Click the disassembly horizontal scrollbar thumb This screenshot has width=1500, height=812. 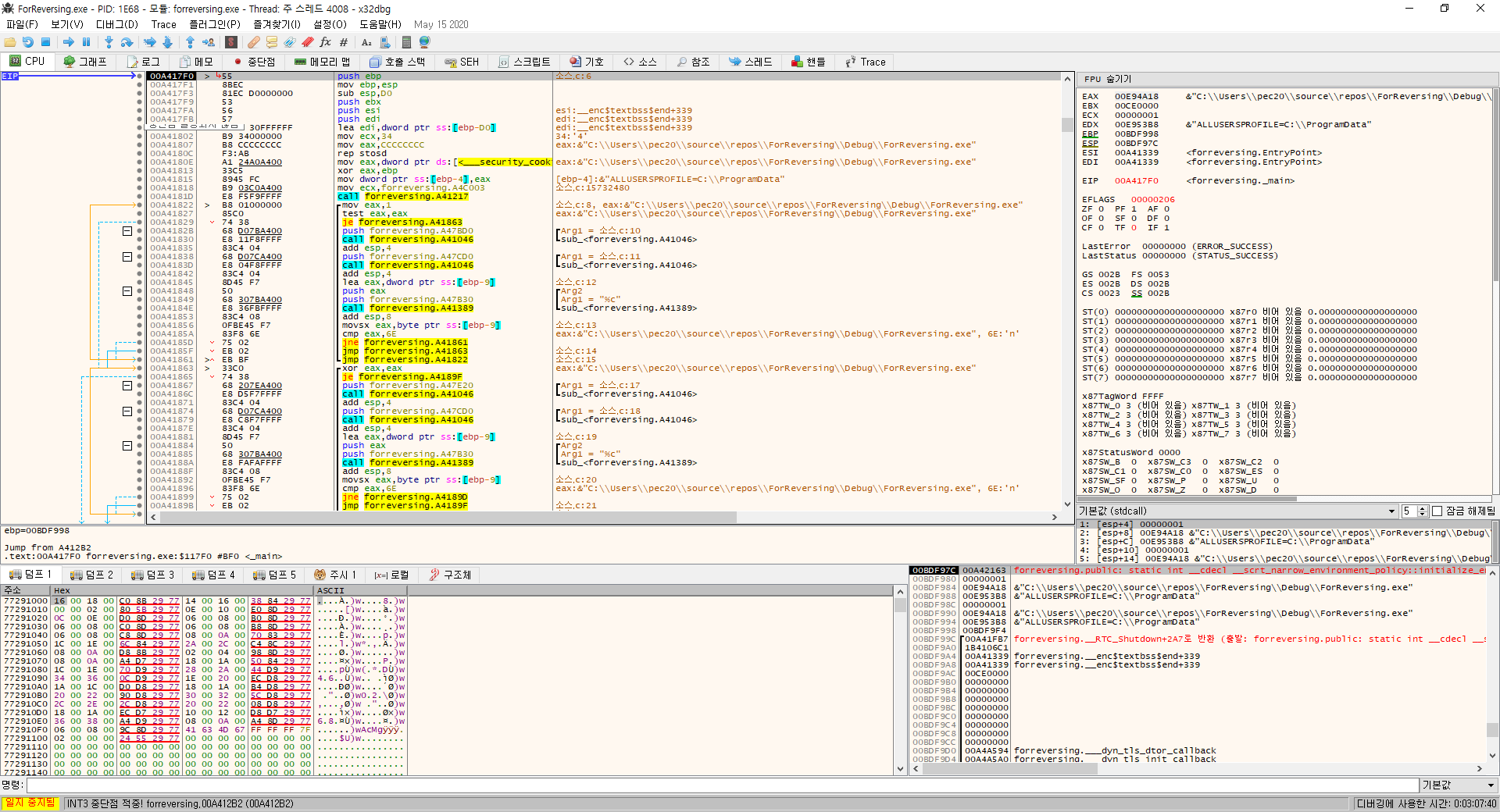click(x=448, y=517)
